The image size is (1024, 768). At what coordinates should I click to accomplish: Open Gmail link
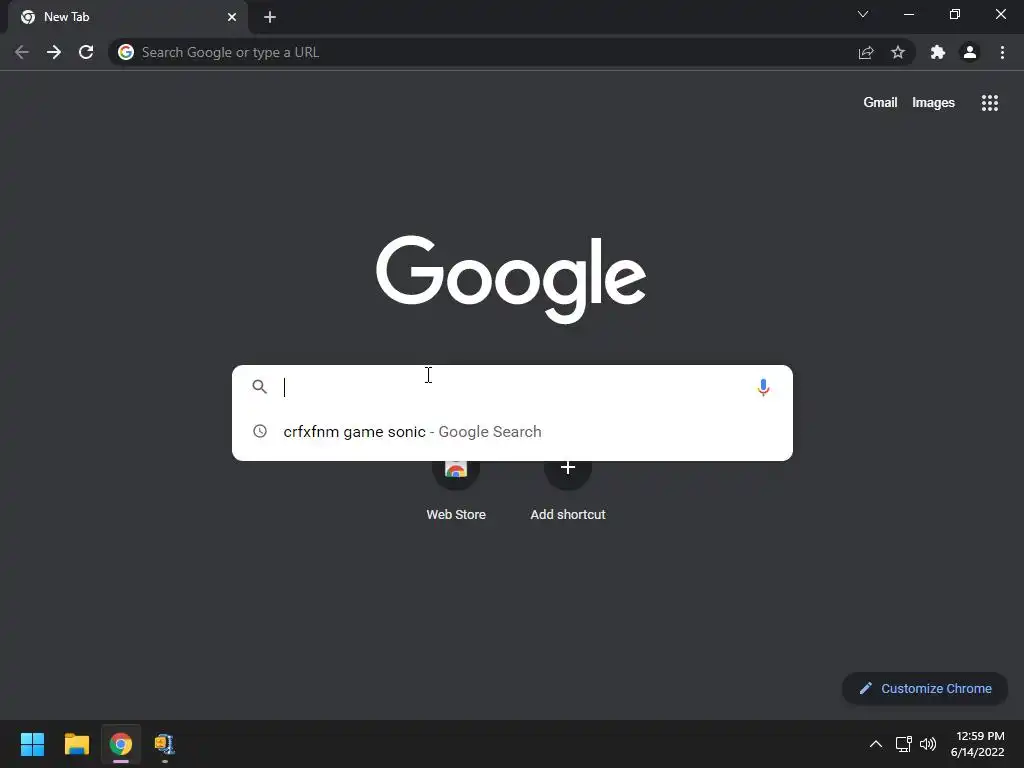click(880, 103)
